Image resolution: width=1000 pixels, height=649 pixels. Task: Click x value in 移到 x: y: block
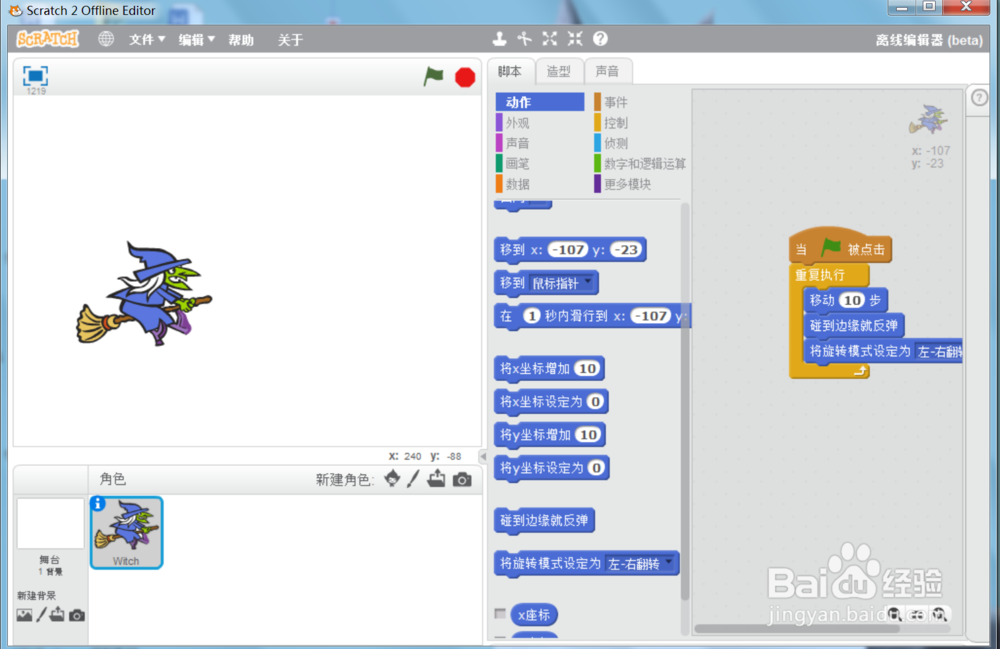[568, 249]
